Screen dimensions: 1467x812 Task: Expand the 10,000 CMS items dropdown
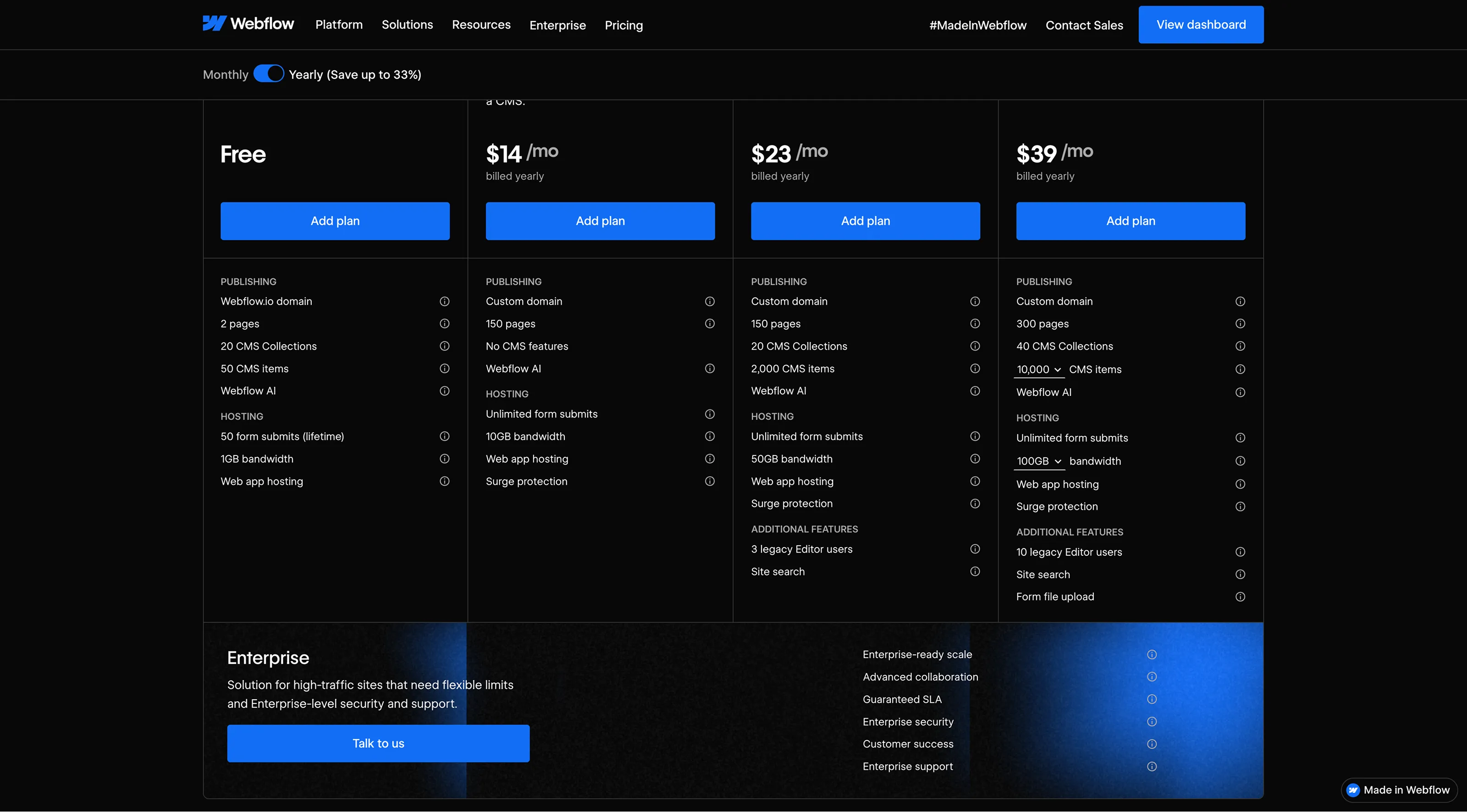1039,369
